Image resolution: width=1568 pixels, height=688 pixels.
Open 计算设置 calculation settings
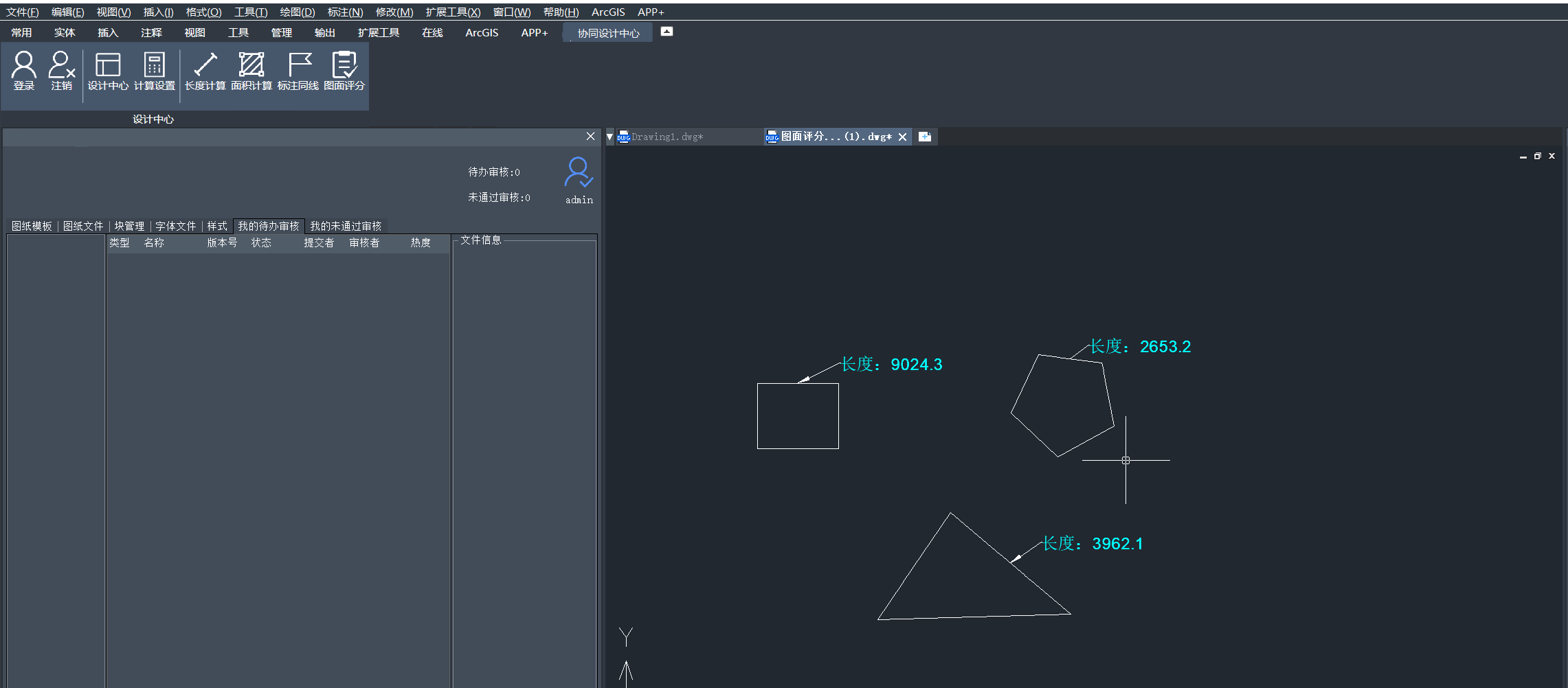[154, 71]
